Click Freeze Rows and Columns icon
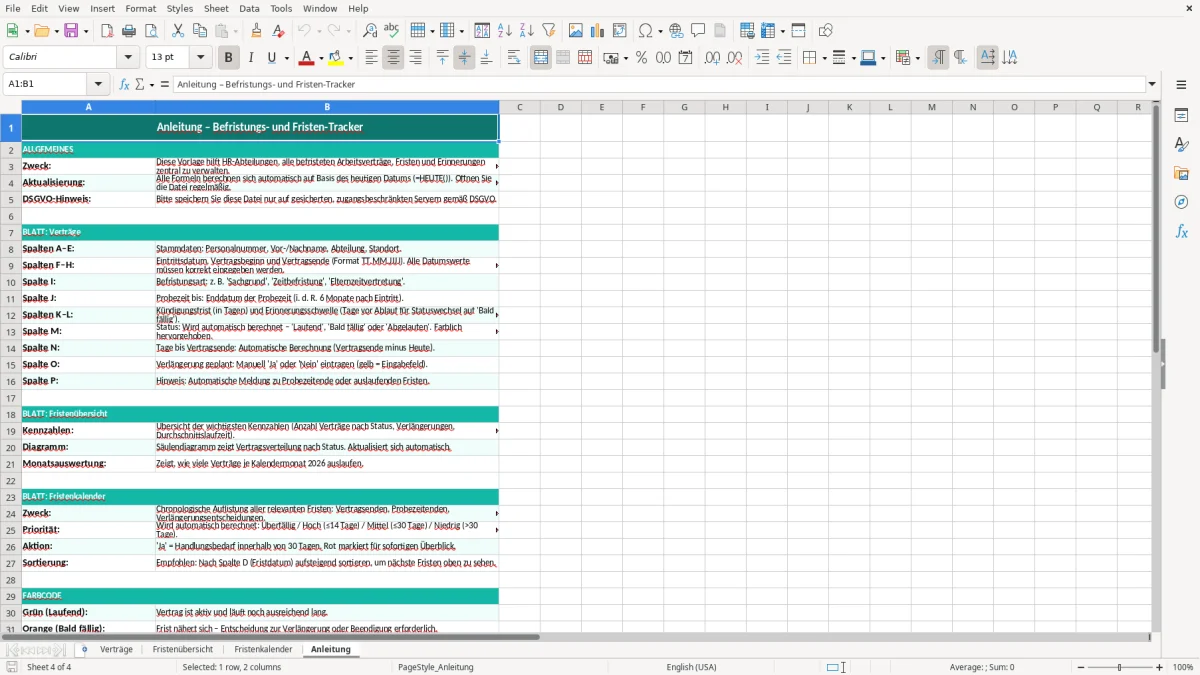1200x675 pixels. click(x=767, y=31)
